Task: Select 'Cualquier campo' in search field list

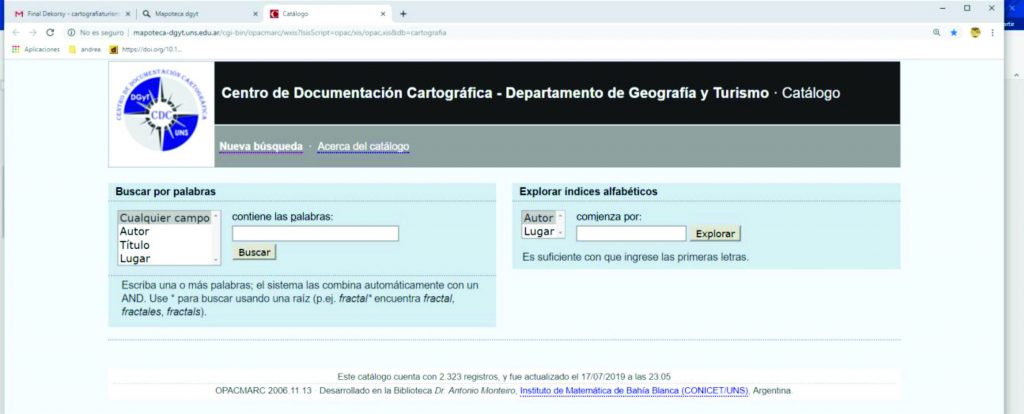Action: [165, 218]
